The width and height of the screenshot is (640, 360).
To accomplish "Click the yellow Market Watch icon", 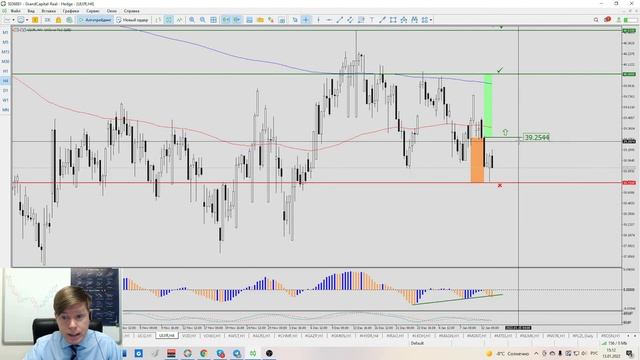I will 35,20.
